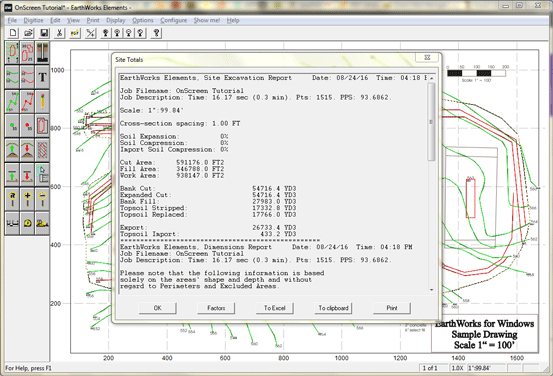Image resolution: width=553 pixels, height=376 pixels.
Task: Click the 'Bank Cut: 54716.4 YD3' line
Action: [208, 188]
